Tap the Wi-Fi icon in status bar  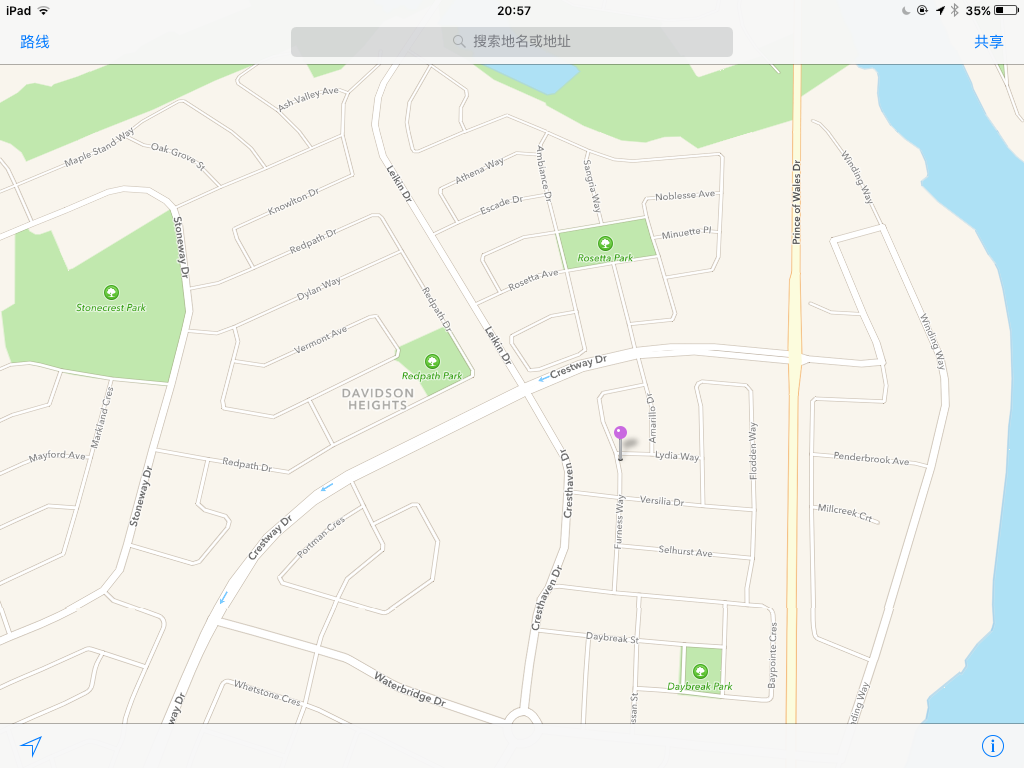pos(44,10)
